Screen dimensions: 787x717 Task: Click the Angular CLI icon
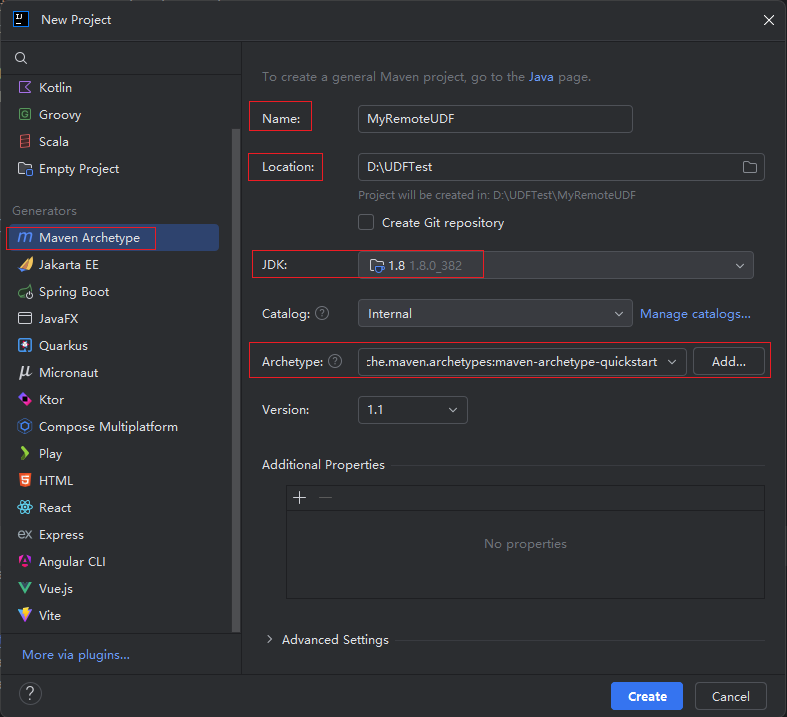pos(25,561)
